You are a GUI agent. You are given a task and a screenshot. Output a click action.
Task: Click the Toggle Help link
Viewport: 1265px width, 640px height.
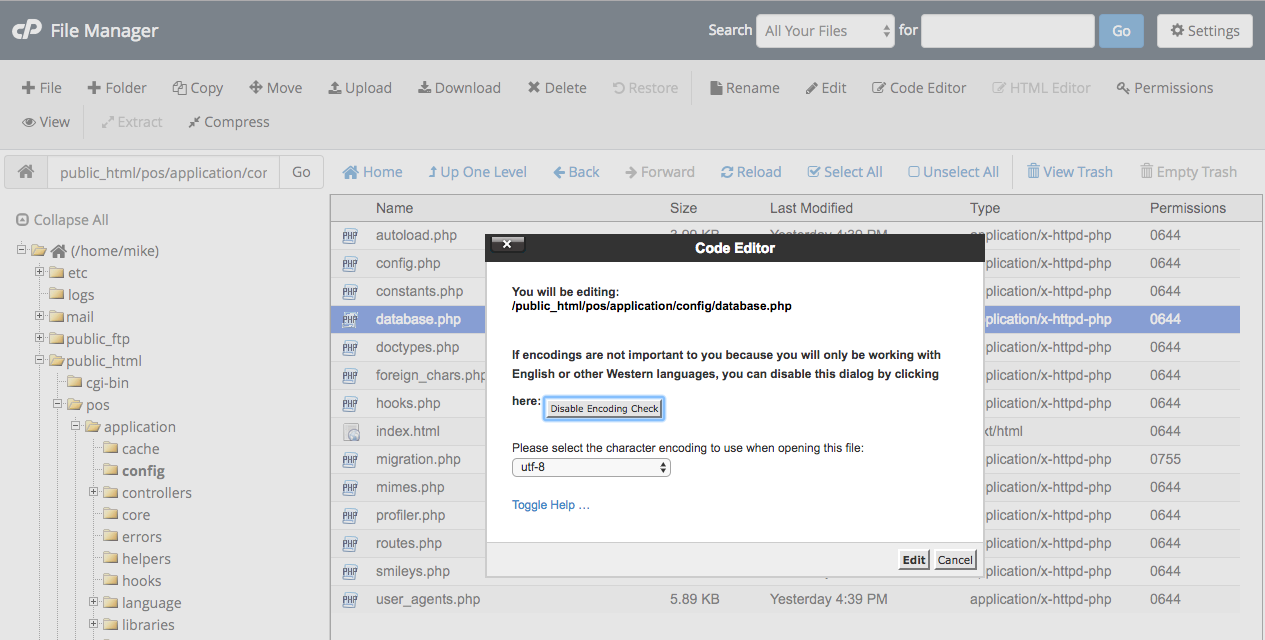pos(551,505)
